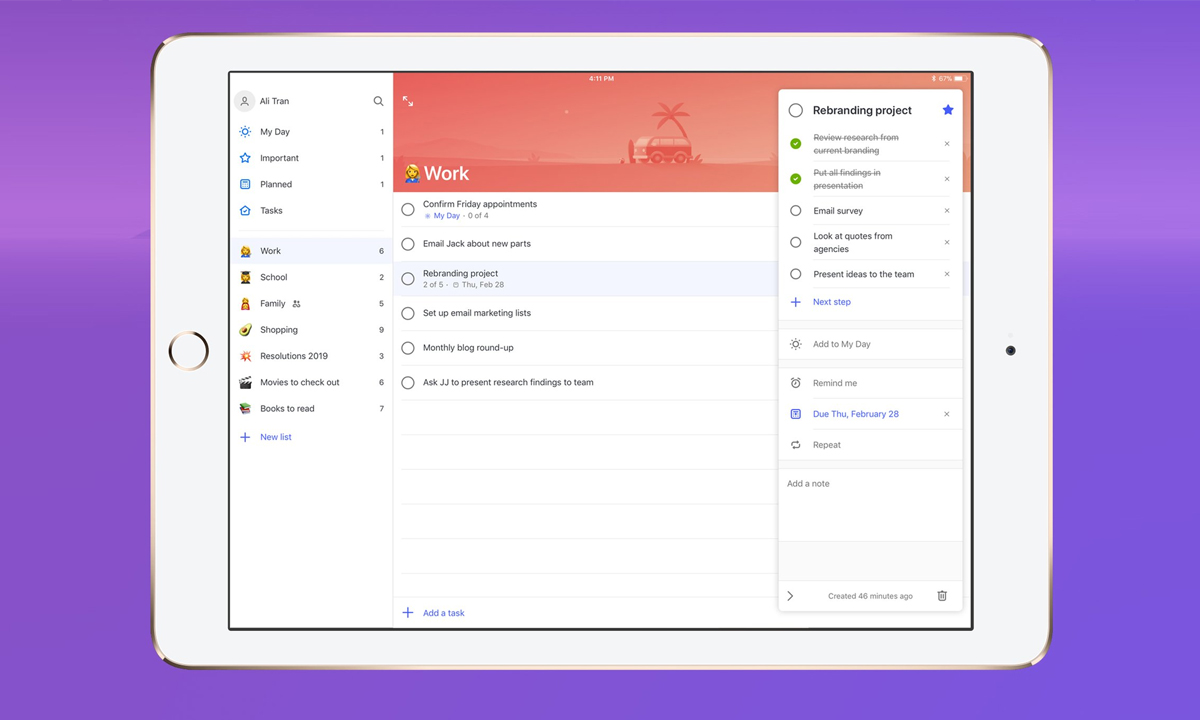Click New list link
The width and height of the screenshot is (1200, 720).
276,437
